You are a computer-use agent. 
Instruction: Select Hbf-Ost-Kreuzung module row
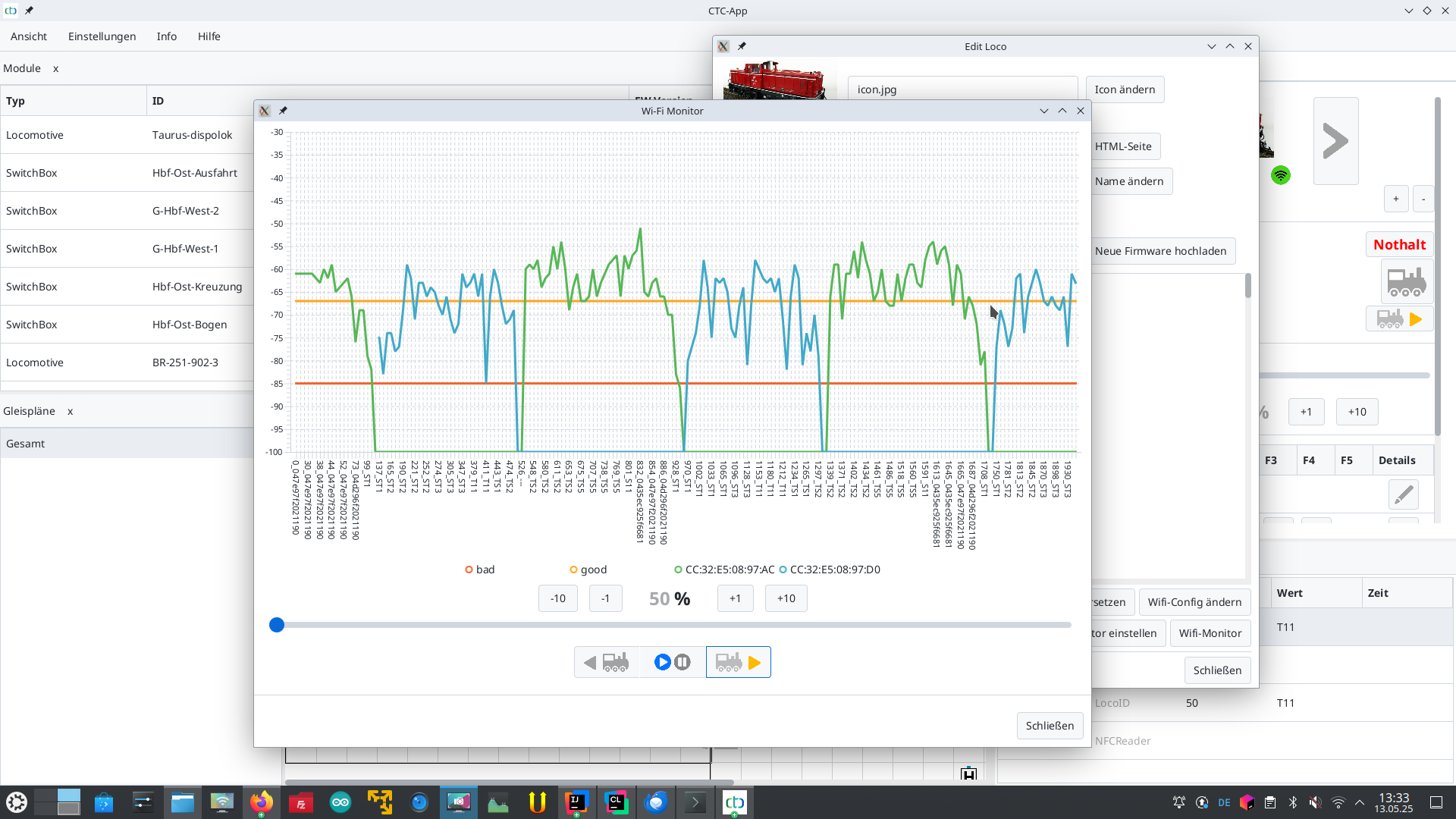point(127,287)
